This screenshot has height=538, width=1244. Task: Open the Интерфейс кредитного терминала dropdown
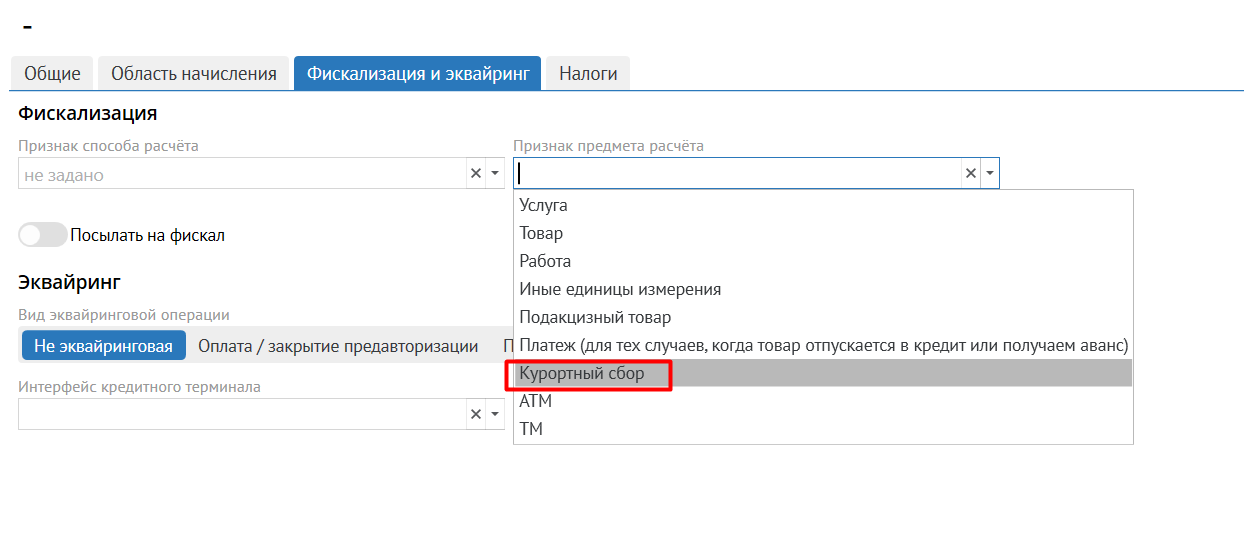click(x=495, y=414)
